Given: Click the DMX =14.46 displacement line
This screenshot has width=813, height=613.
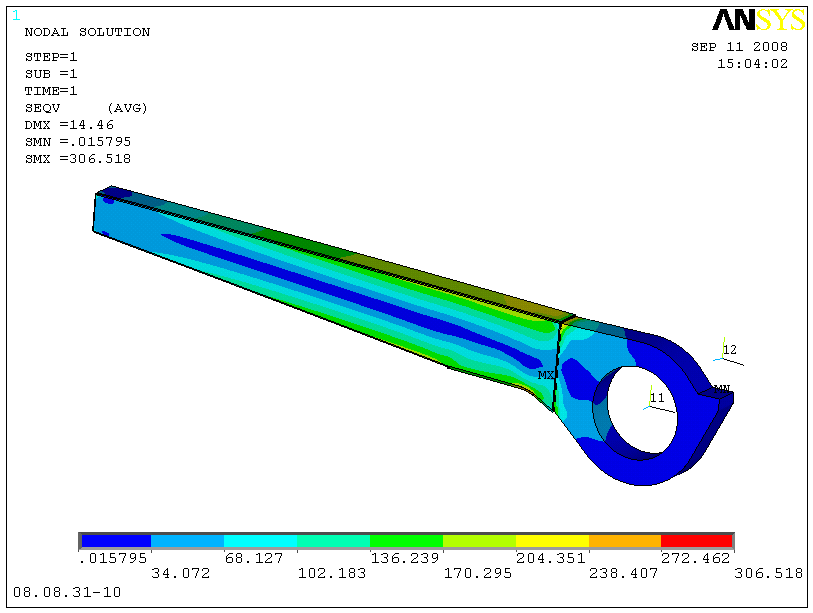Looking at the screenshot, I should point(69,125).
